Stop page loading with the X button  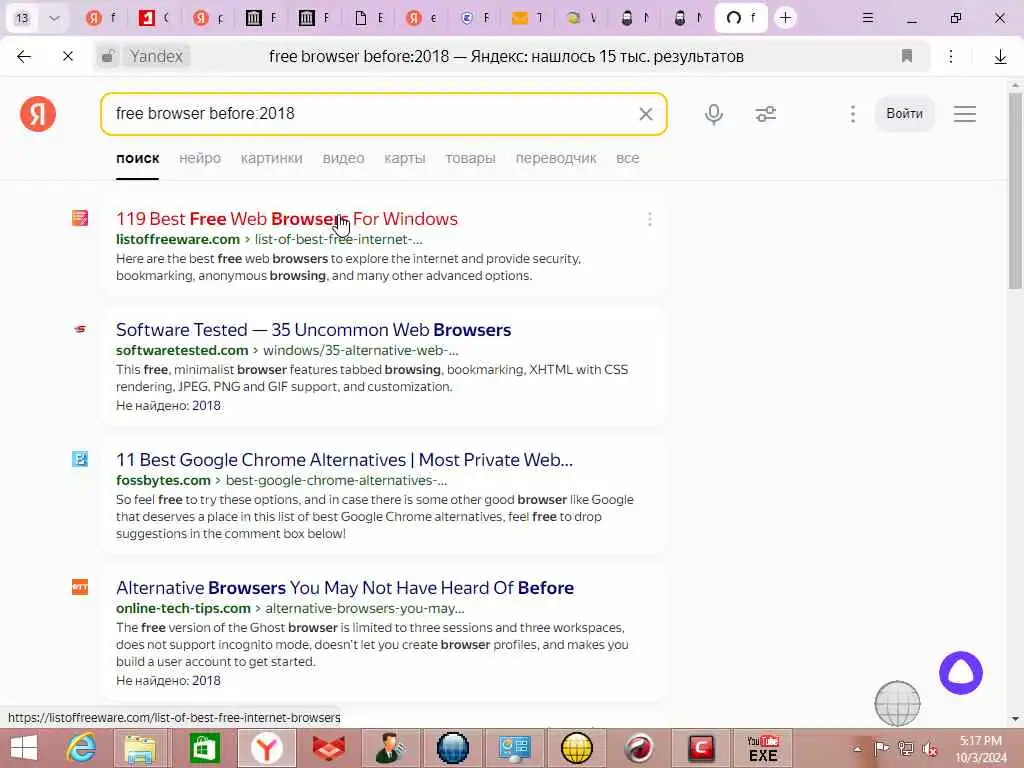68,57
